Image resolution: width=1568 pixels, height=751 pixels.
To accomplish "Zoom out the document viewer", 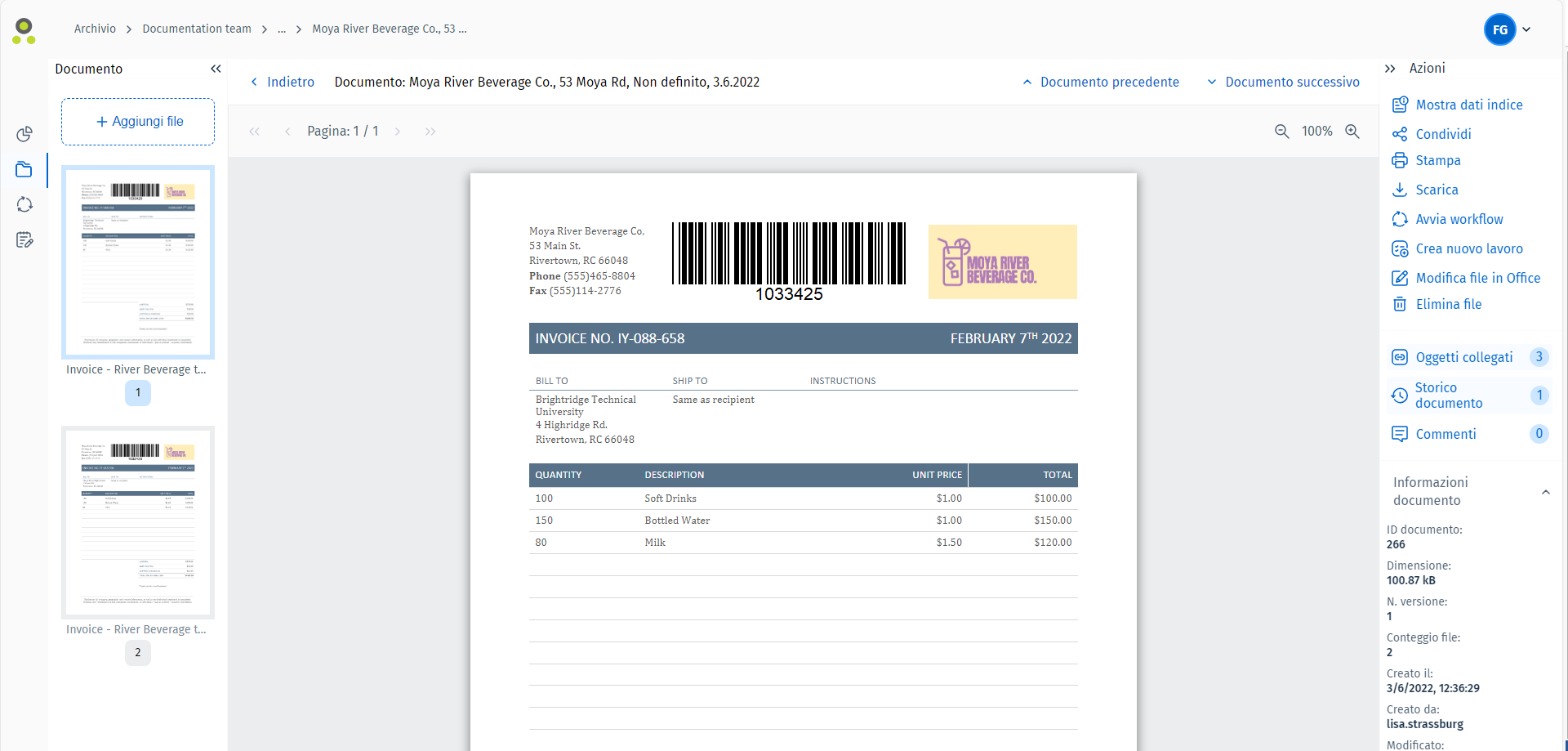I will pos(1282,132).
